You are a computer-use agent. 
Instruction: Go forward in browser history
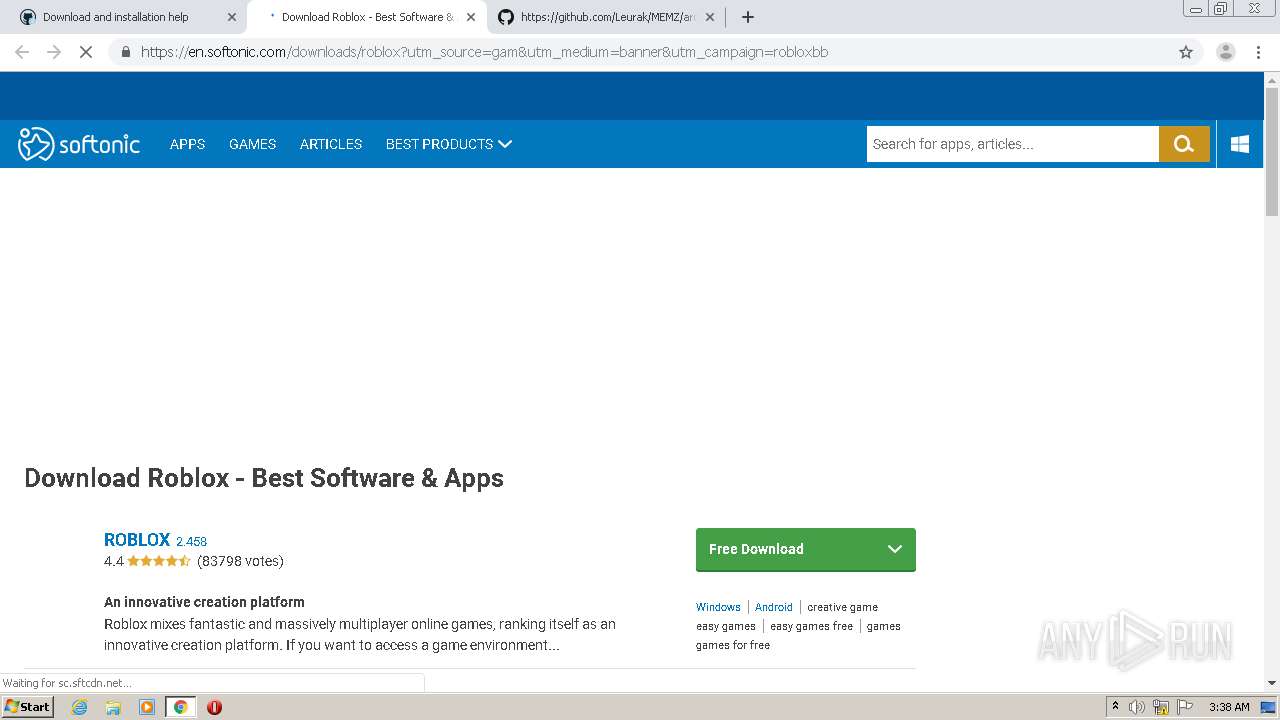(x=54, y=52)
